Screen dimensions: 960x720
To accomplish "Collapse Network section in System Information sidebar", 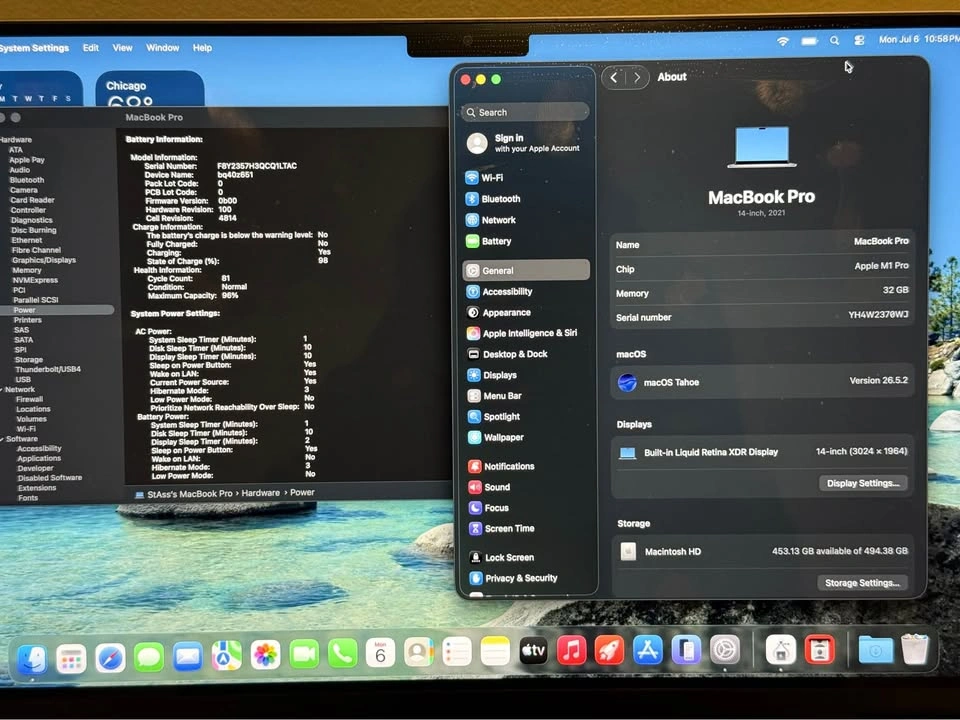I will (x=2, y=389).
